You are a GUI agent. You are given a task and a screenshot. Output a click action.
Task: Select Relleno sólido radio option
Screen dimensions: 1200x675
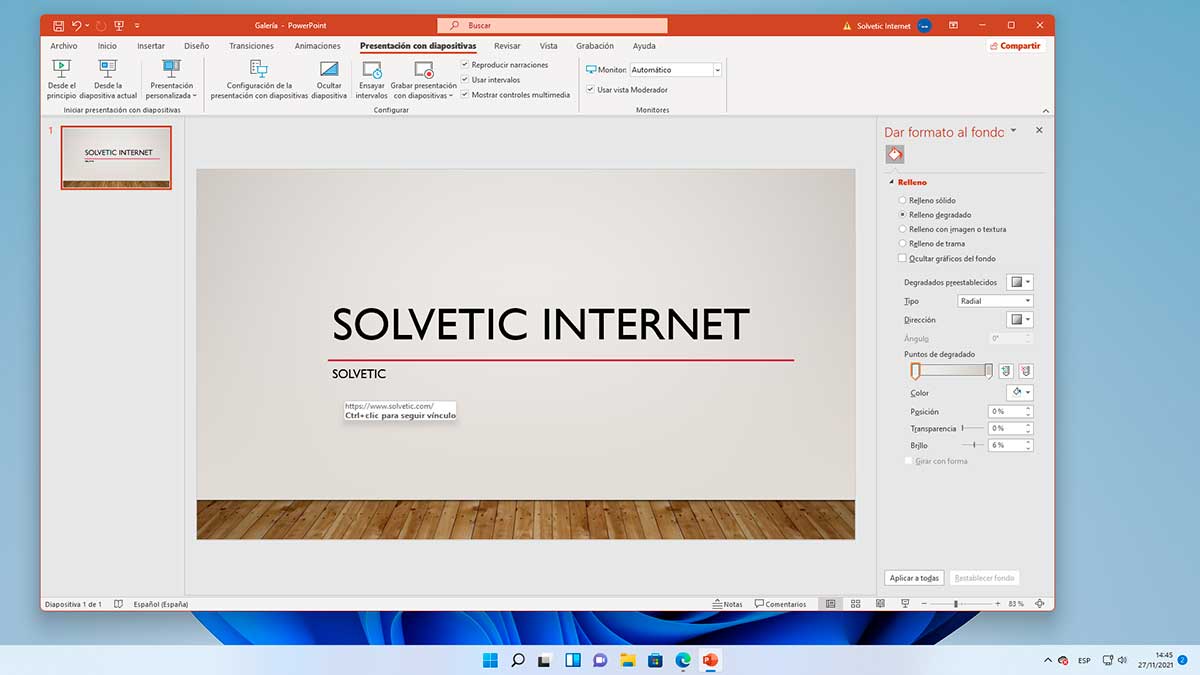click(x=903, y=201)
